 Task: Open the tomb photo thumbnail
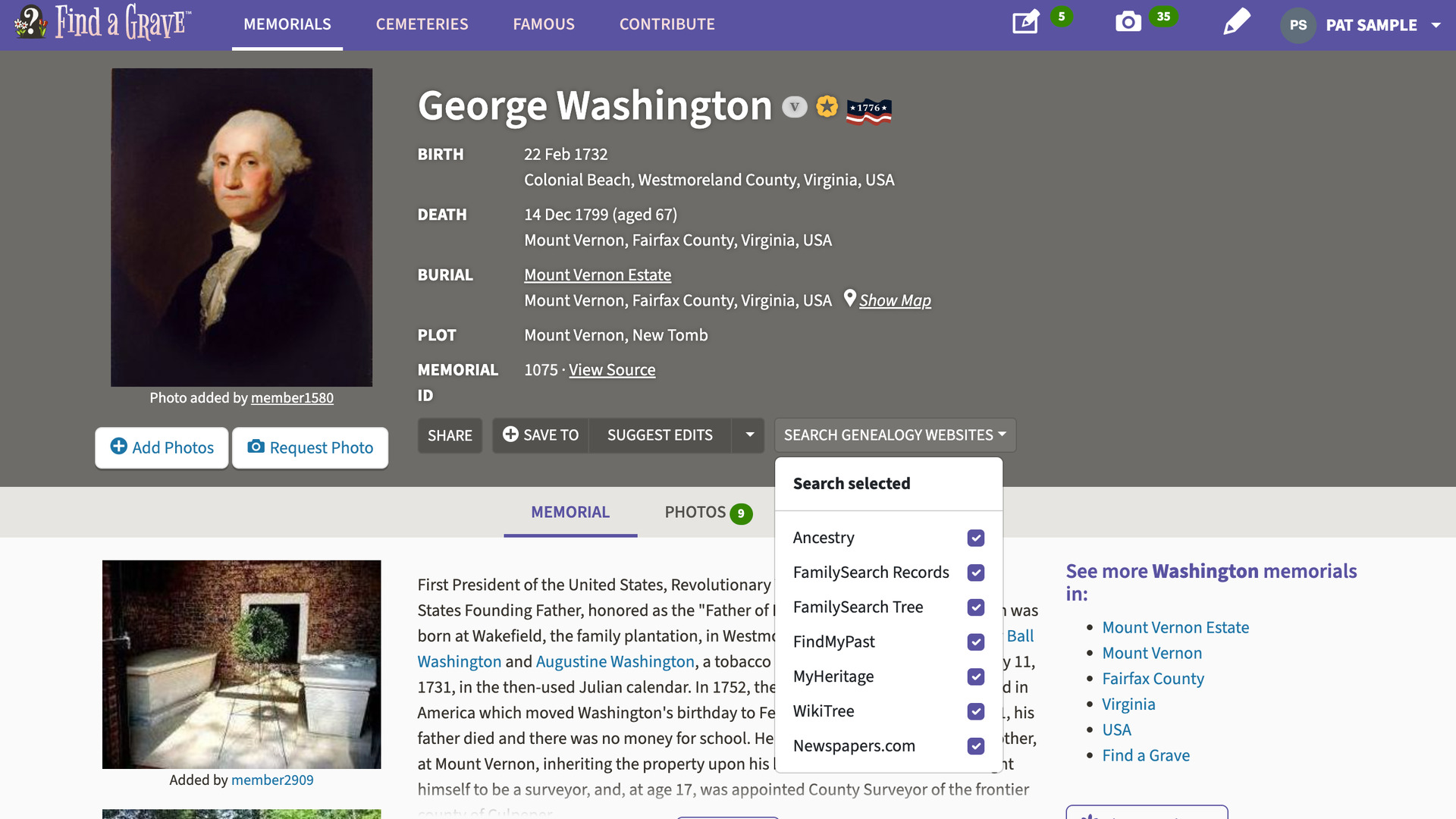pos(241,664)
